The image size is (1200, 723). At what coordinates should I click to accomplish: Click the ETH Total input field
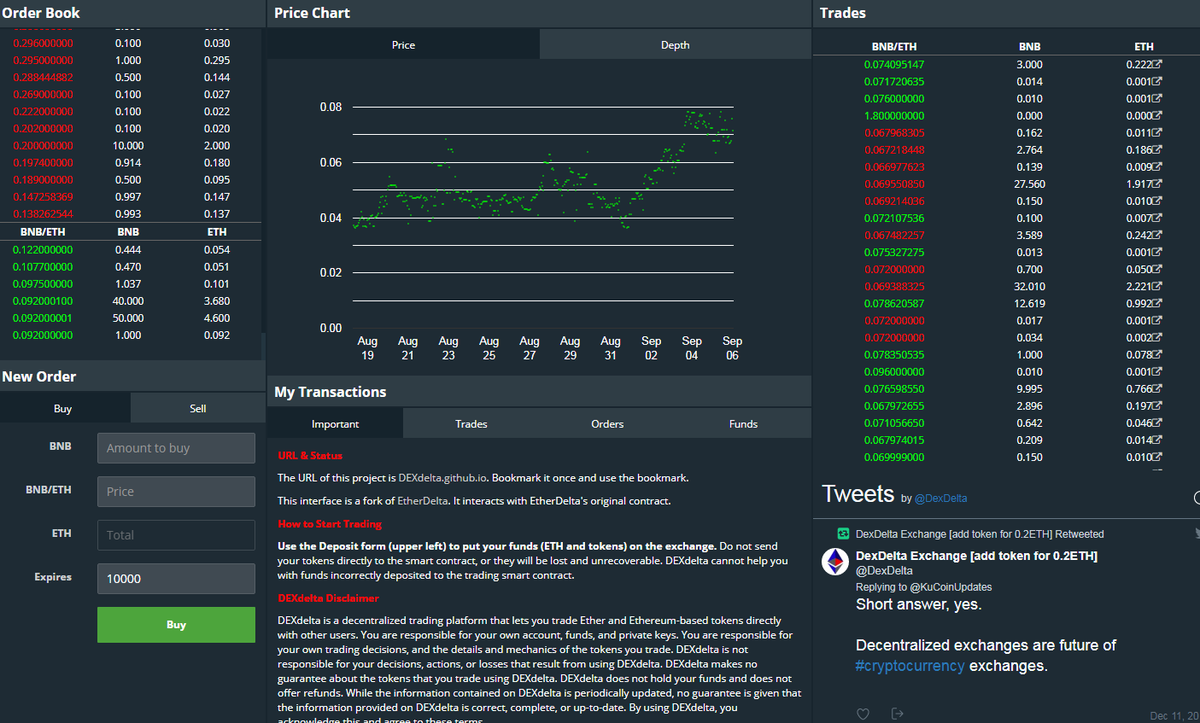click(x=176, y=535)
